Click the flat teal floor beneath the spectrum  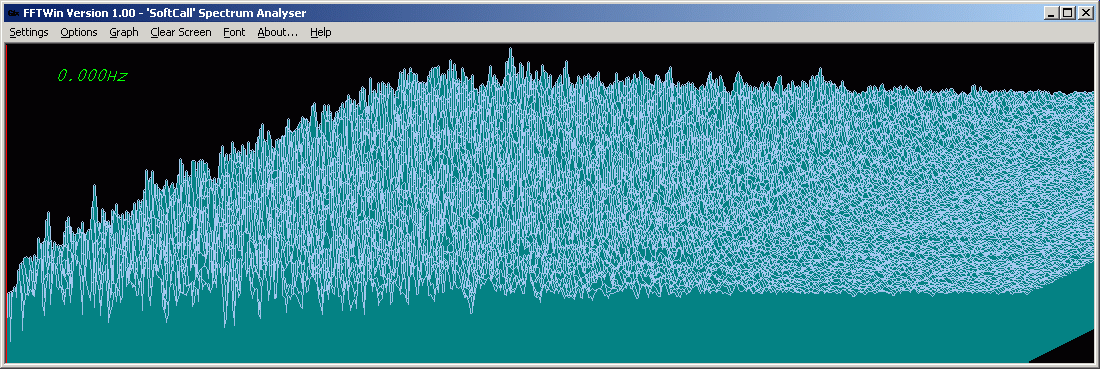pos(491,333)
